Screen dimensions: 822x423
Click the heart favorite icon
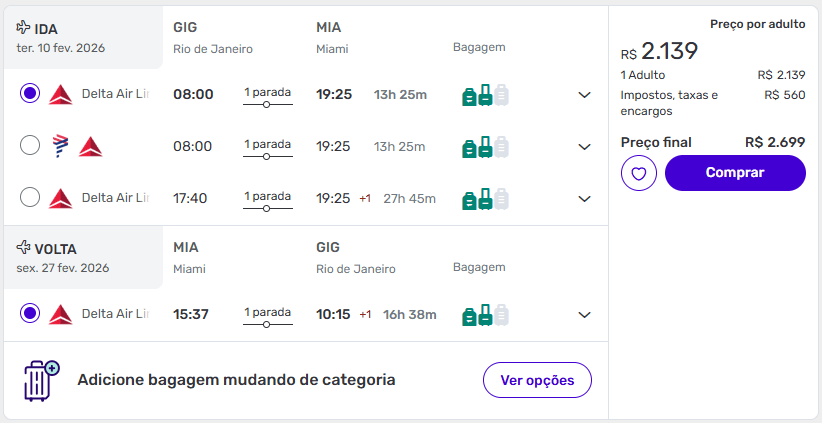tap(638, 173)
